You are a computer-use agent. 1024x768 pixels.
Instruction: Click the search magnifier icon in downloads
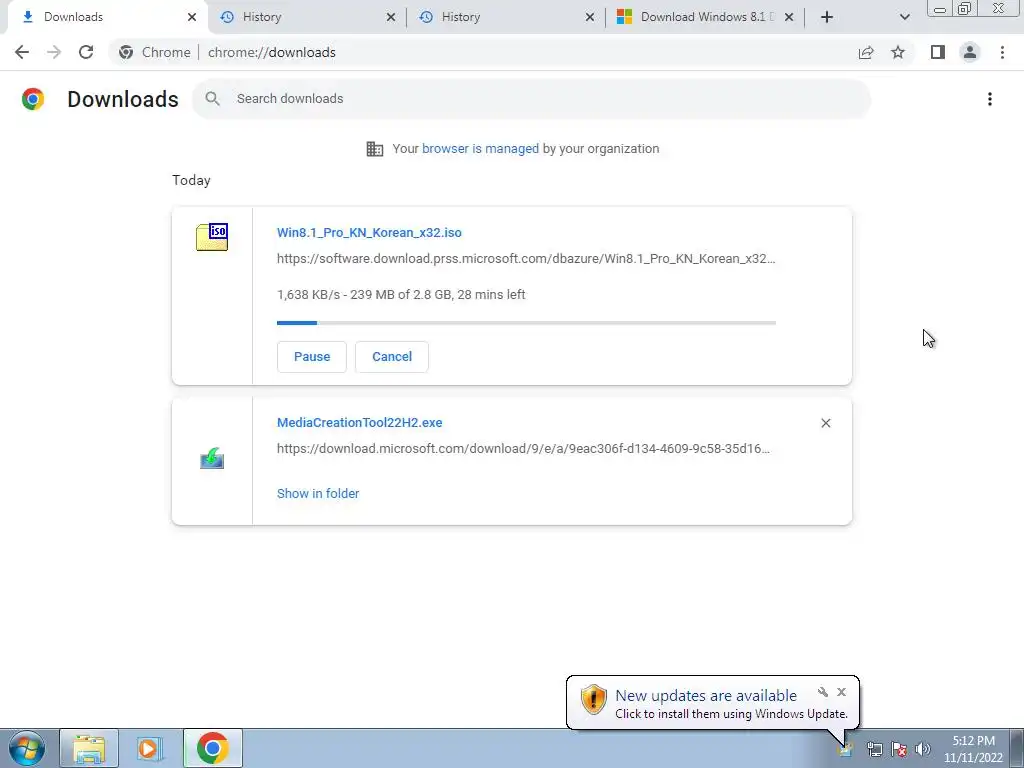pyautogui.click(x=212, y=99)
